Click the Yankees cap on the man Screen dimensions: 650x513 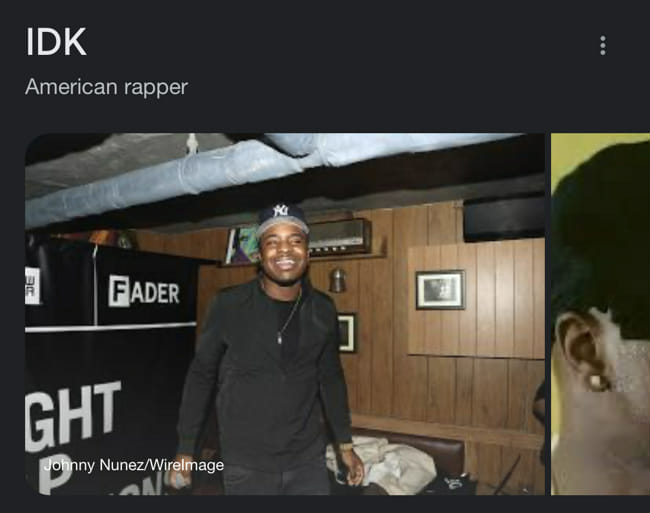click(283, 220)
